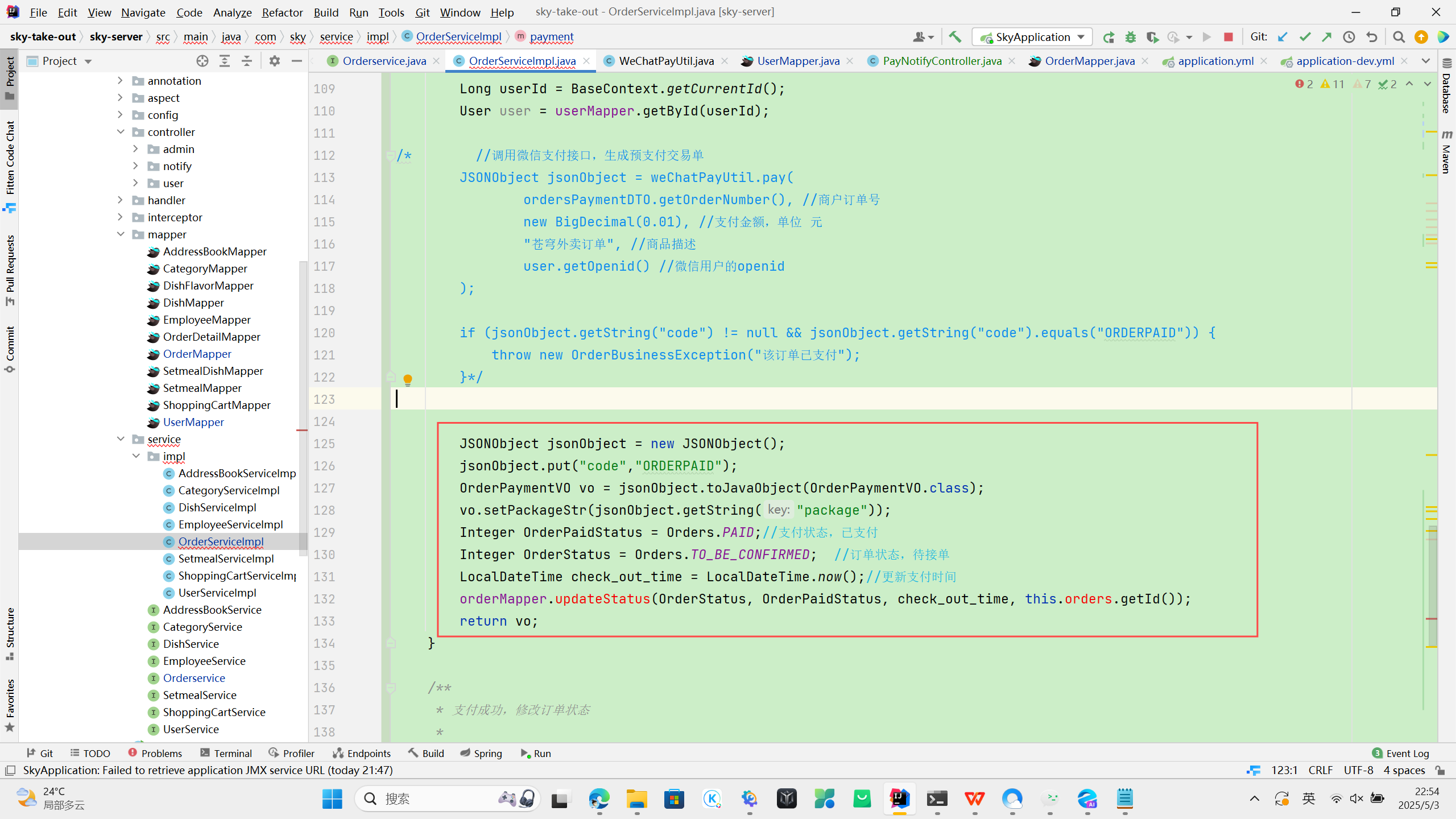Click the Select Opened File target icon
Image resolution: width=1456 pixels, height=819 pixels.
pyautogui.click(x=202, y=61)
